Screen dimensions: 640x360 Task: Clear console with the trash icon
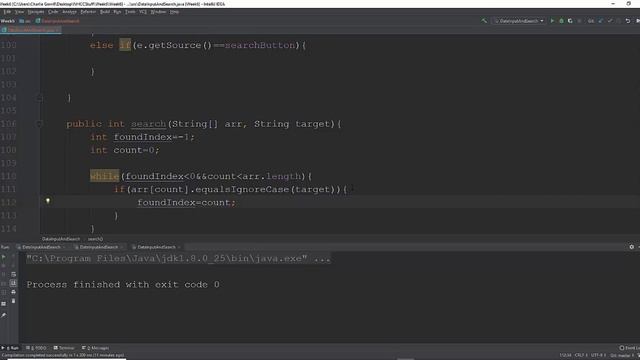pos(13,301)
